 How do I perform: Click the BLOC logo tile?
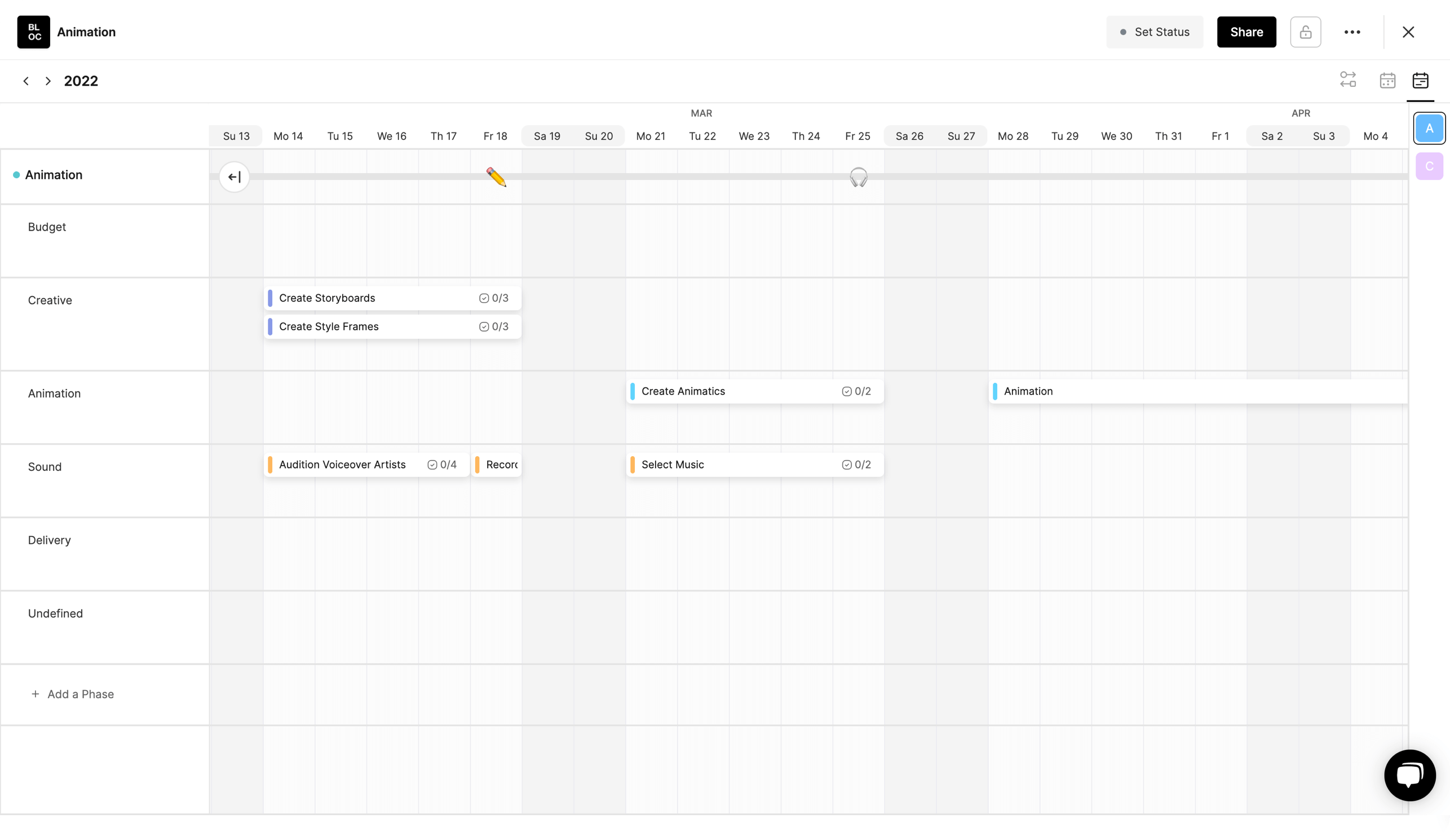click(33, 32)
